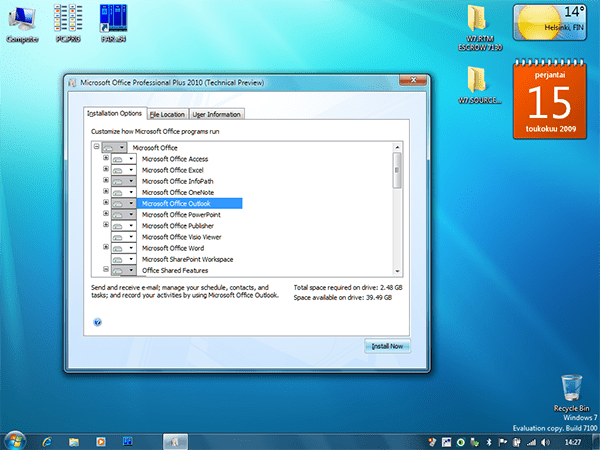Viewport: 600px width, 450px height.
Task: Click the network signal tray icon
Action: [531, 442]
